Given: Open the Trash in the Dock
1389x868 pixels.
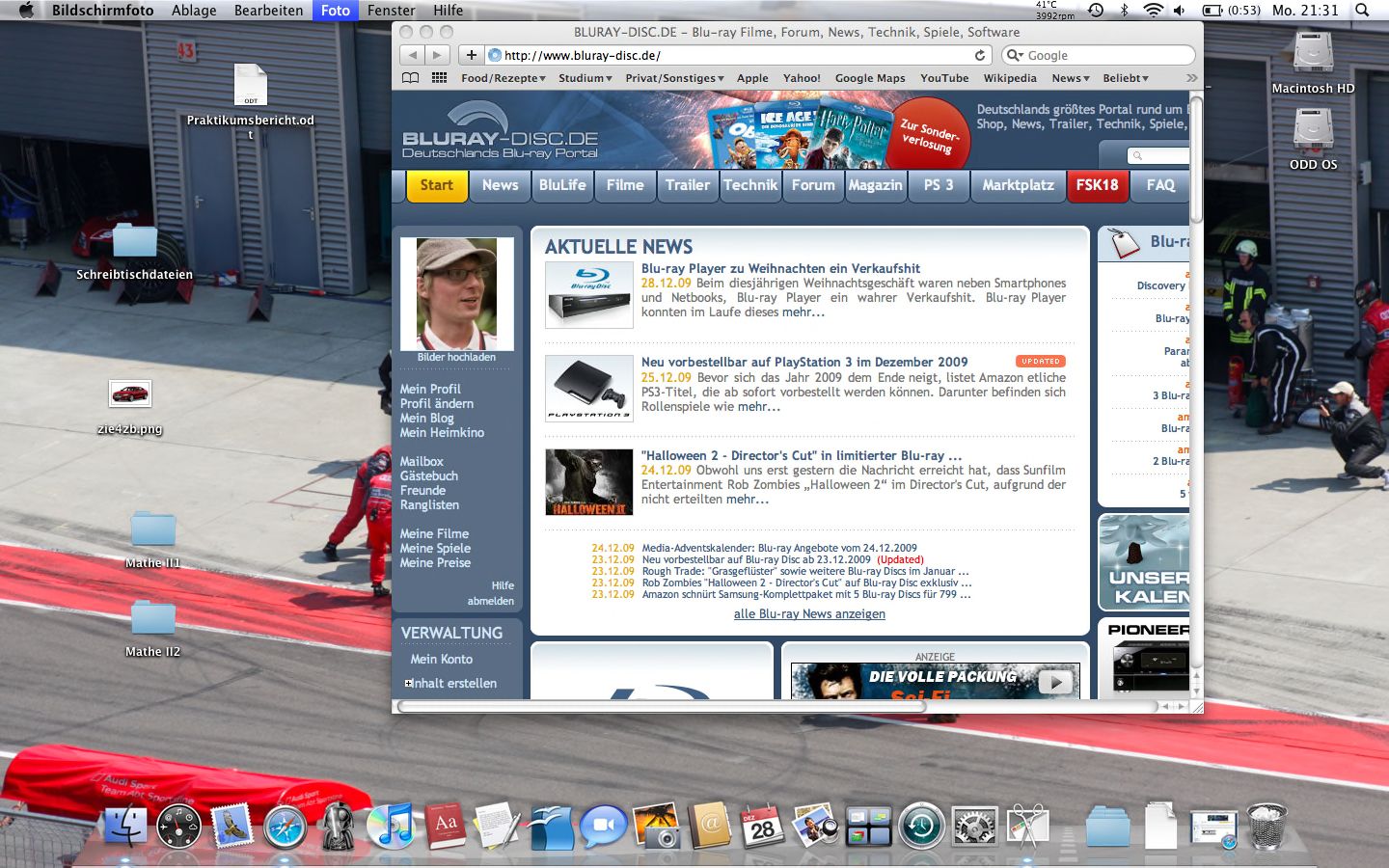Looking at the screenshot, I should coord(1266,827).
